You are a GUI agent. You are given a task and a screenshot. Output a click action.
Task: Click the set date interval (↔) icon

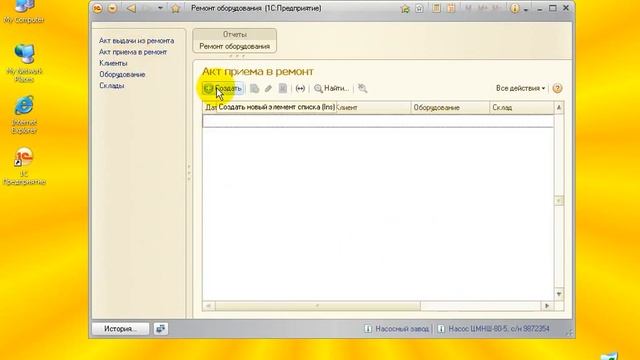tap(300, 88)
